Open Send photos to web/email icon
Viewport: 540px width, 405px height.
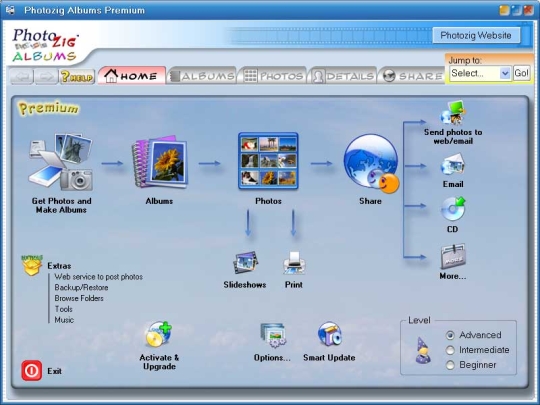click(x=453, y=113)
